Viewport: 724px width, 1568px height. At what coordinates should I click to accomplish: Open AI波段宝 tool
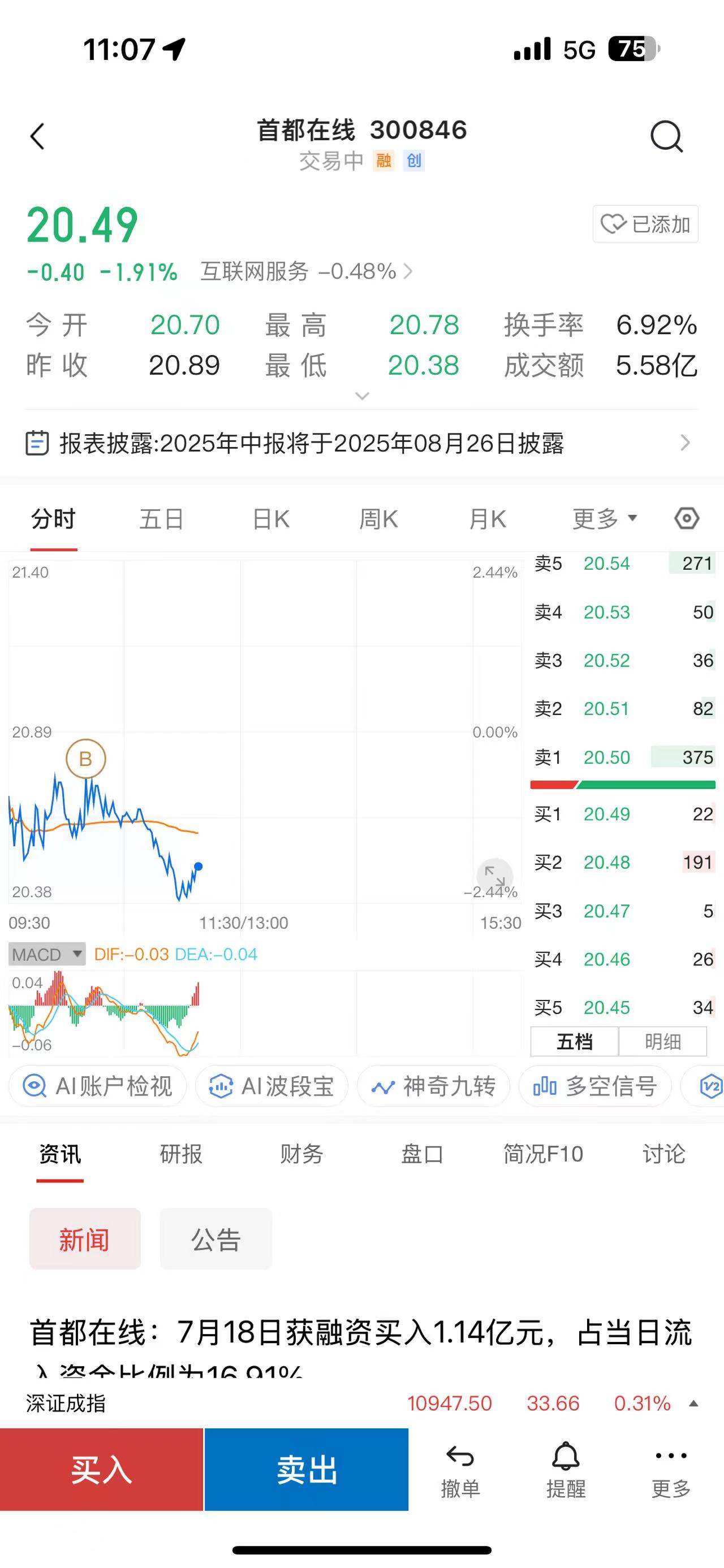pos(271,1086)
